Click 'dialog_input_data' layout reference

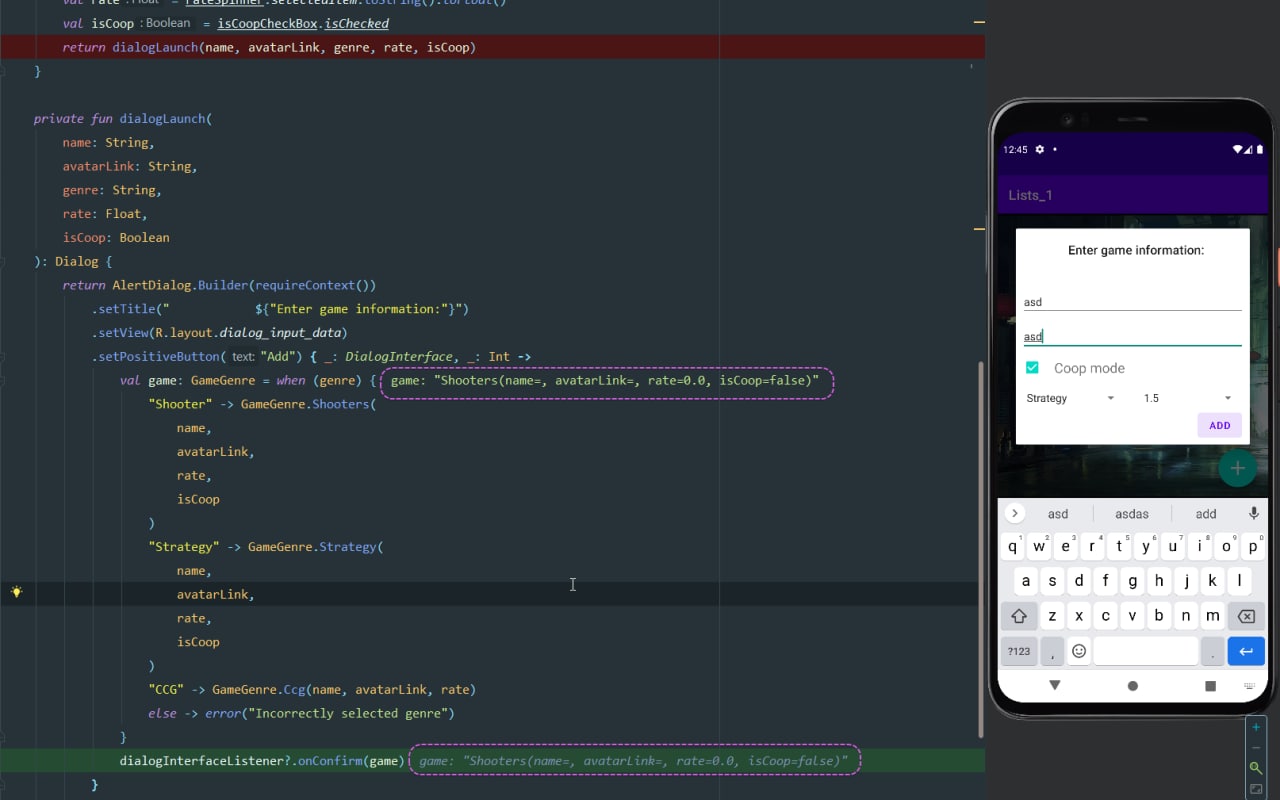(x=280, y=333)
